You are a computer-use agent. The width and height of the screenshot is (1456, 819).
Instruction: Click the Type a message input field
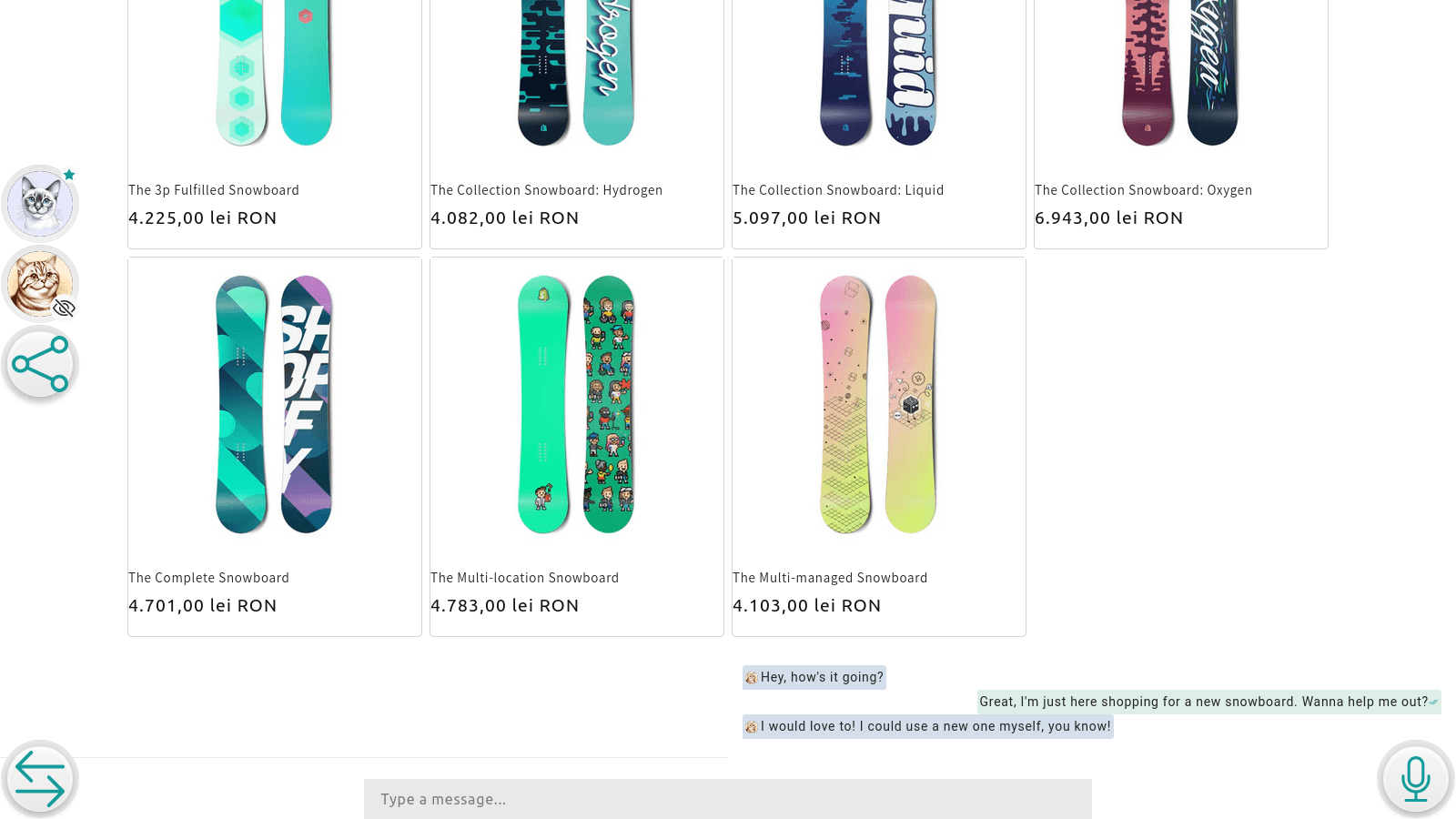727,798
